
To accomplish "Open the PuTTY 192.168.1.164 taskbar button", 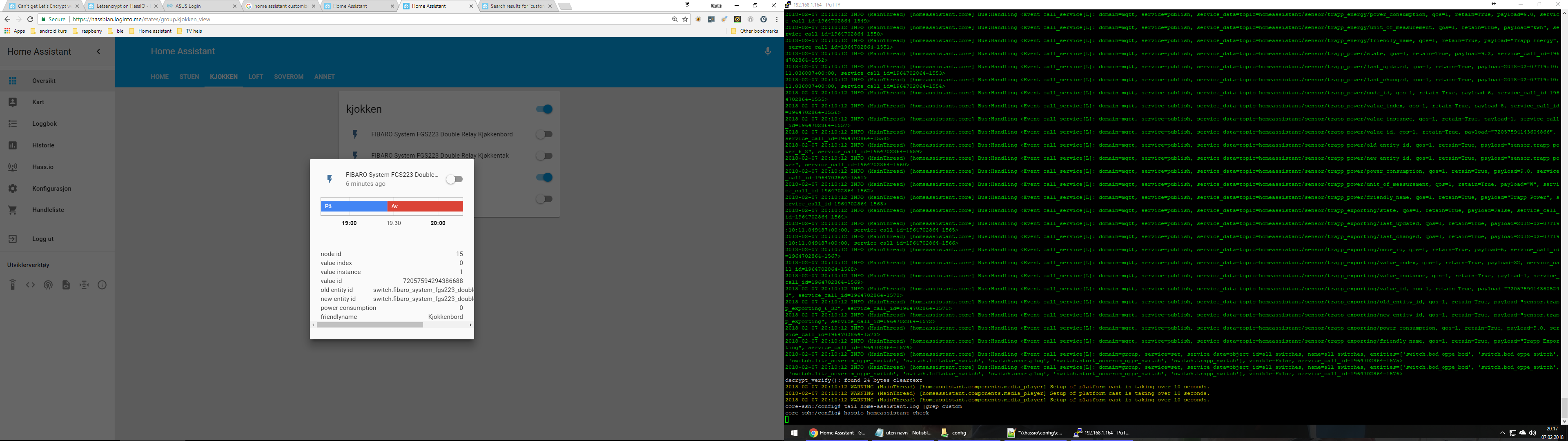I will (1102, 433).
